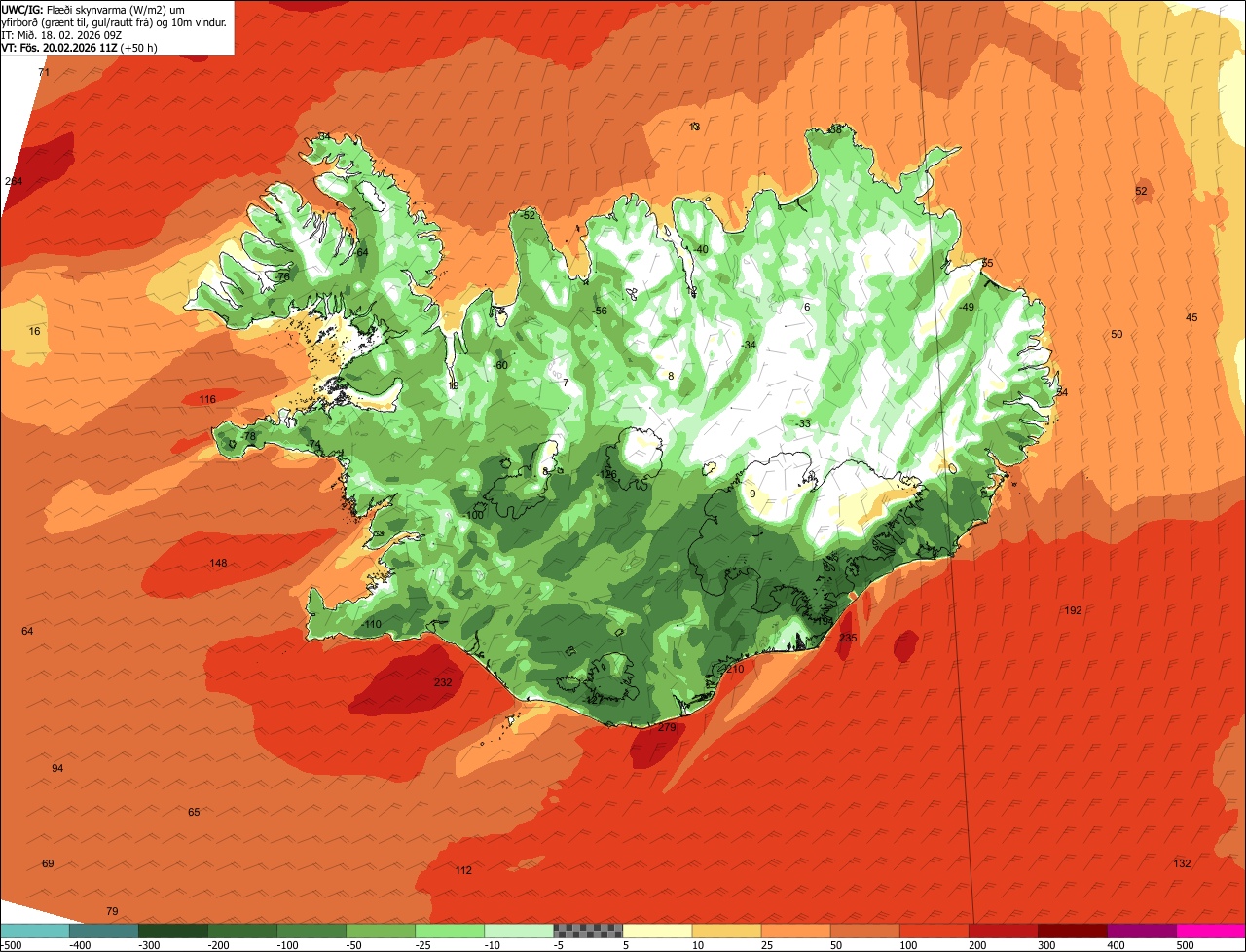This screenshot has height=952, width=1246.
Task: Click the valid time 'VT: Fös. 20.02.2026 11Z'
Action: point(59,47)
